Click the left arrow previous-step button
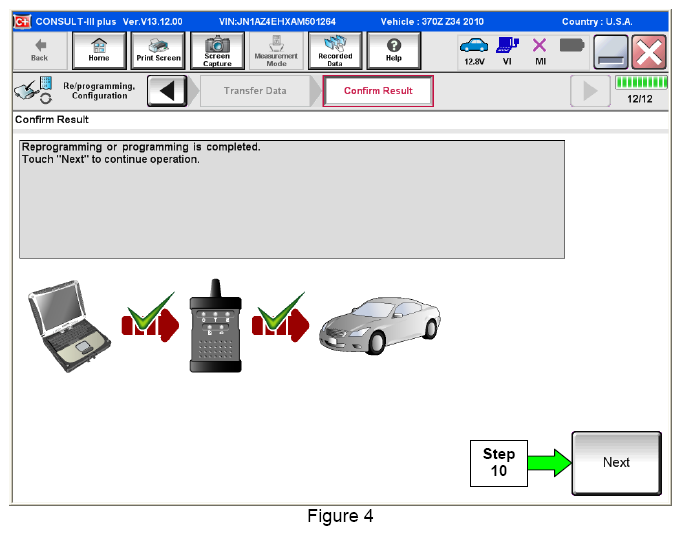681x535 pixels. [169, 91]
